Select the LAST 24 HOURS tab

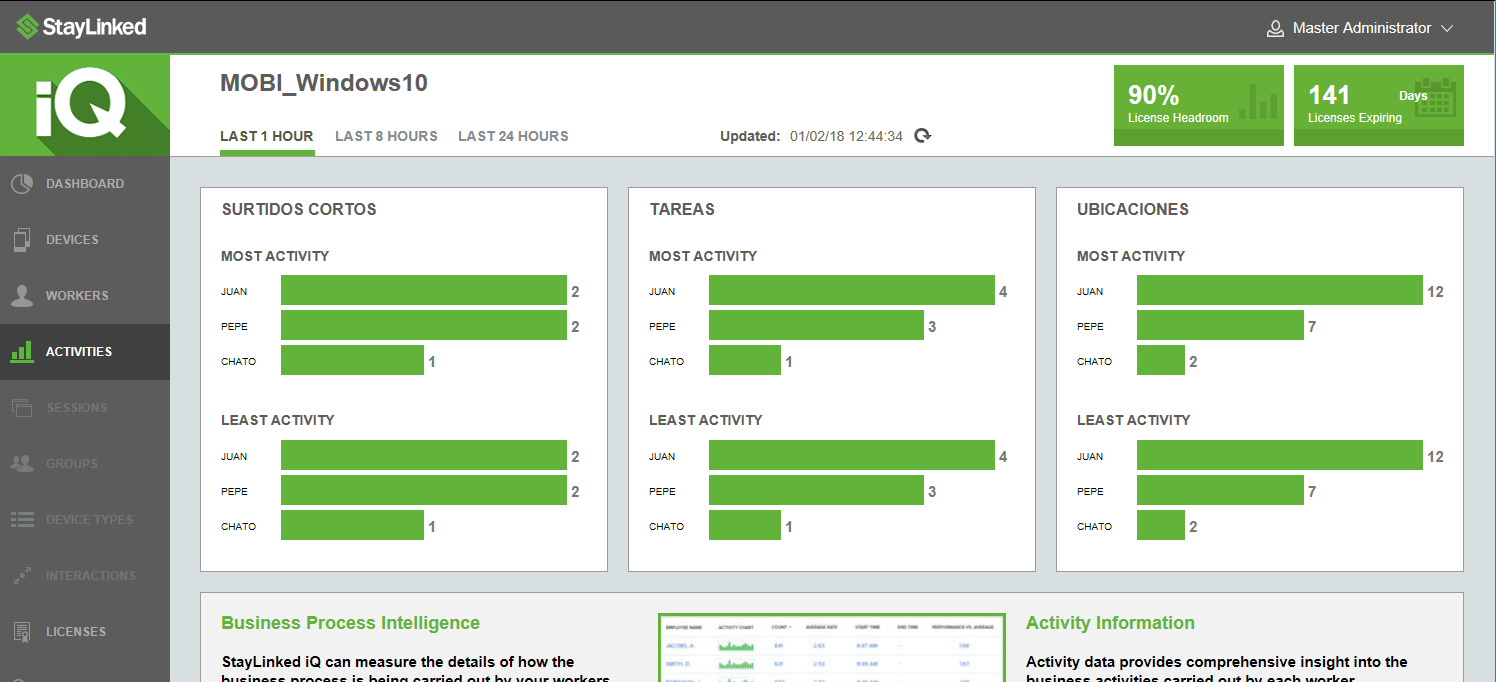(513, 136)
